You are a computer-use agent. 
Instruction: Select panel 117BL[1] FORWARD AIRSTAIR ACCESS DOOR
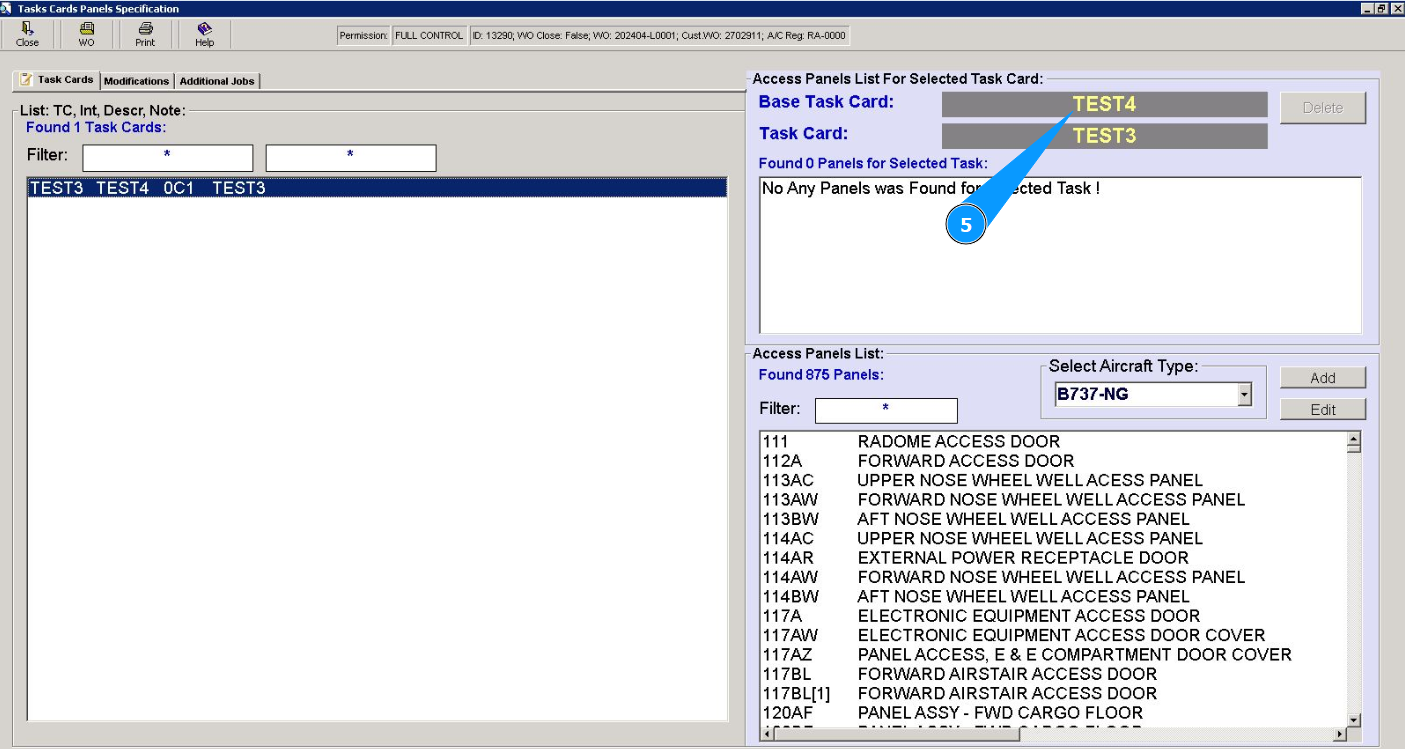pyautogui.click(x=1054, y=693)
